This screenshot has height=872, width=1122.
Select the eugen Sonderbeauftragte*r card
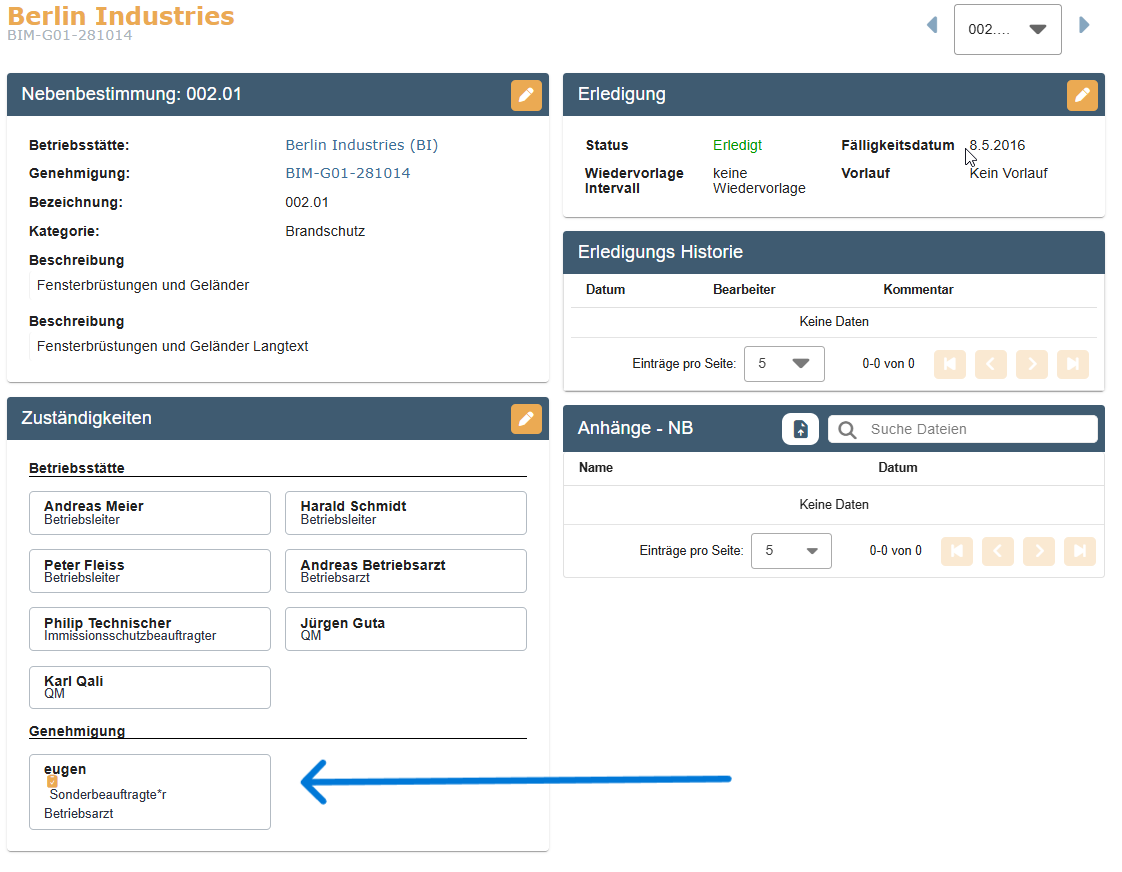coord(150,791)
